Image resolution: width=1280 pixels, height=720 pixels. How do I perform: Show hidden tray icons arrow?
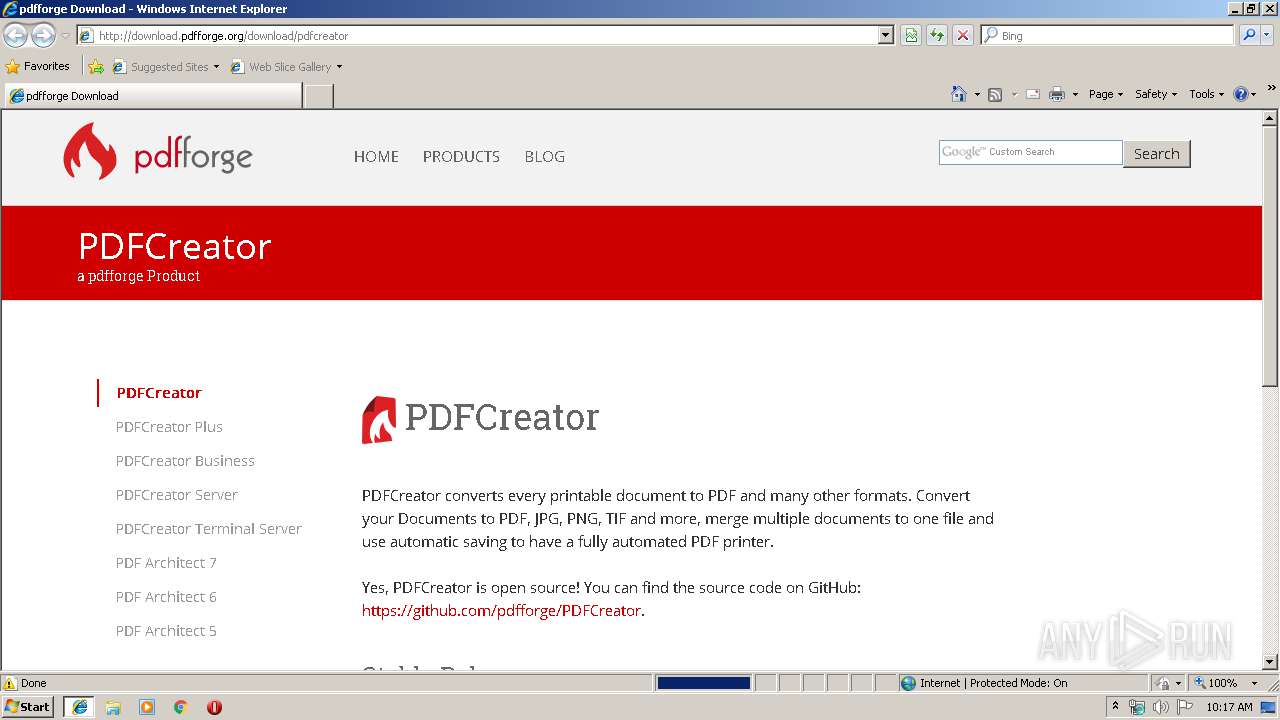1116,707
